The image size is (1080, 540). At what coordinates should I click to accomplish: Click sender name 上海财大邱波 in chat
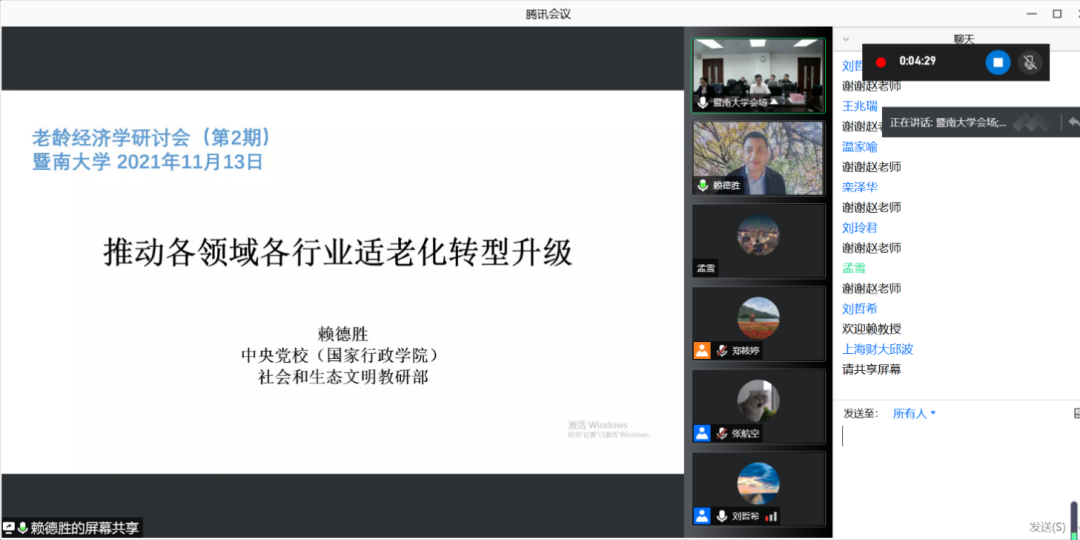(877, 349)
